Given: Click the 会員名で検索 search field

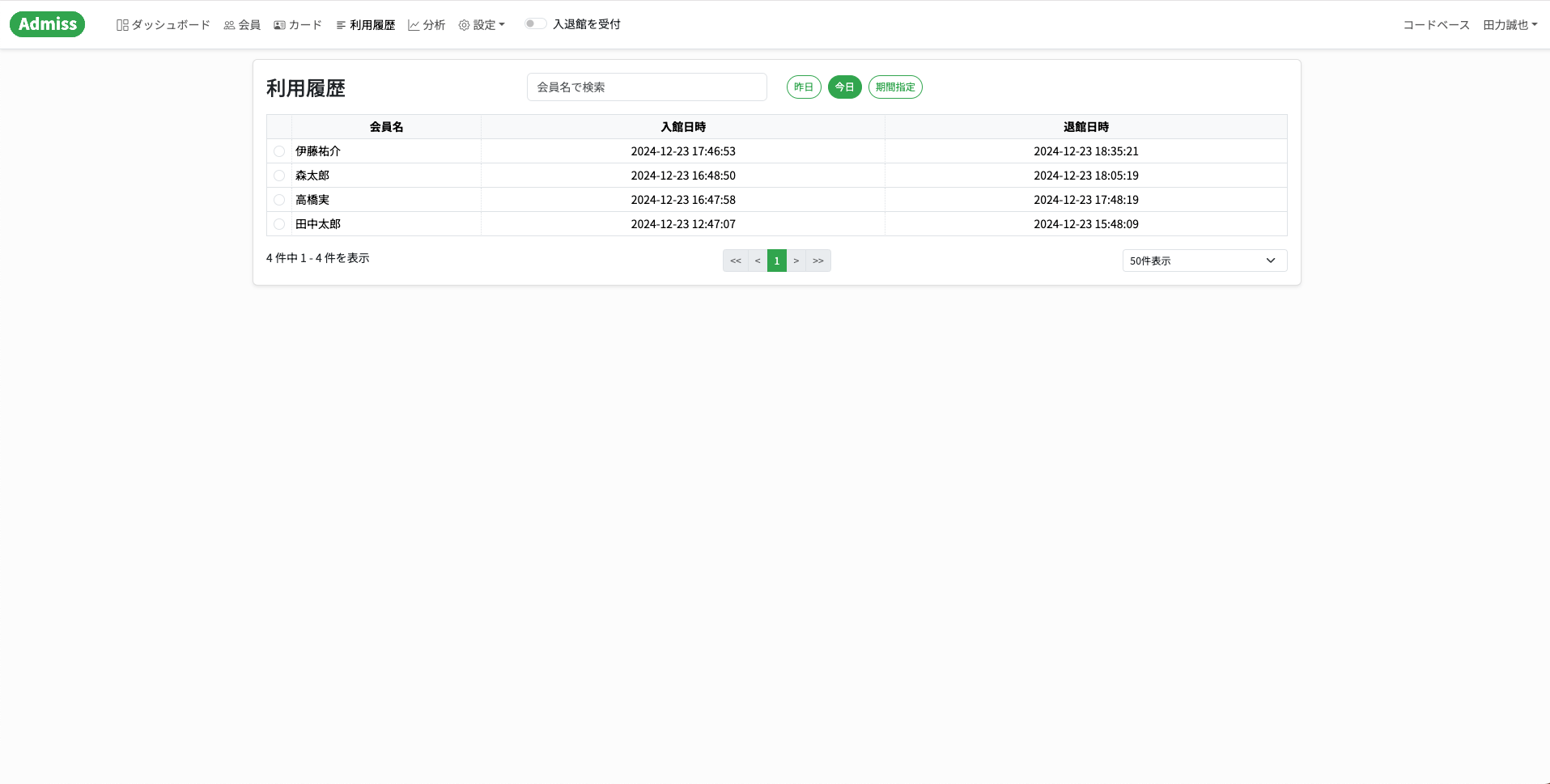Looking at the screenshot, I should [646, 87].
